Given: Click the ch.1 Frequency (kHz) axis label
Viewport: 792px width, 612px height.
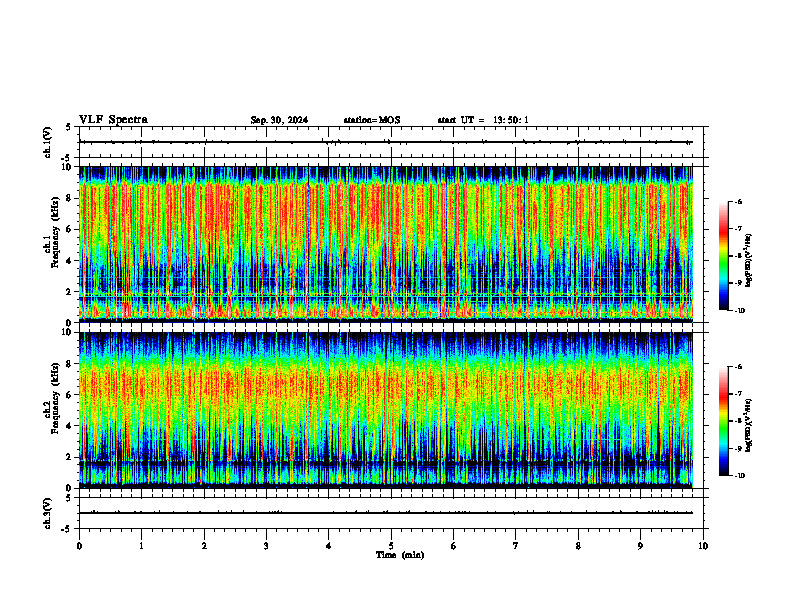Looking at the screenshot, I should click(53, 232).
